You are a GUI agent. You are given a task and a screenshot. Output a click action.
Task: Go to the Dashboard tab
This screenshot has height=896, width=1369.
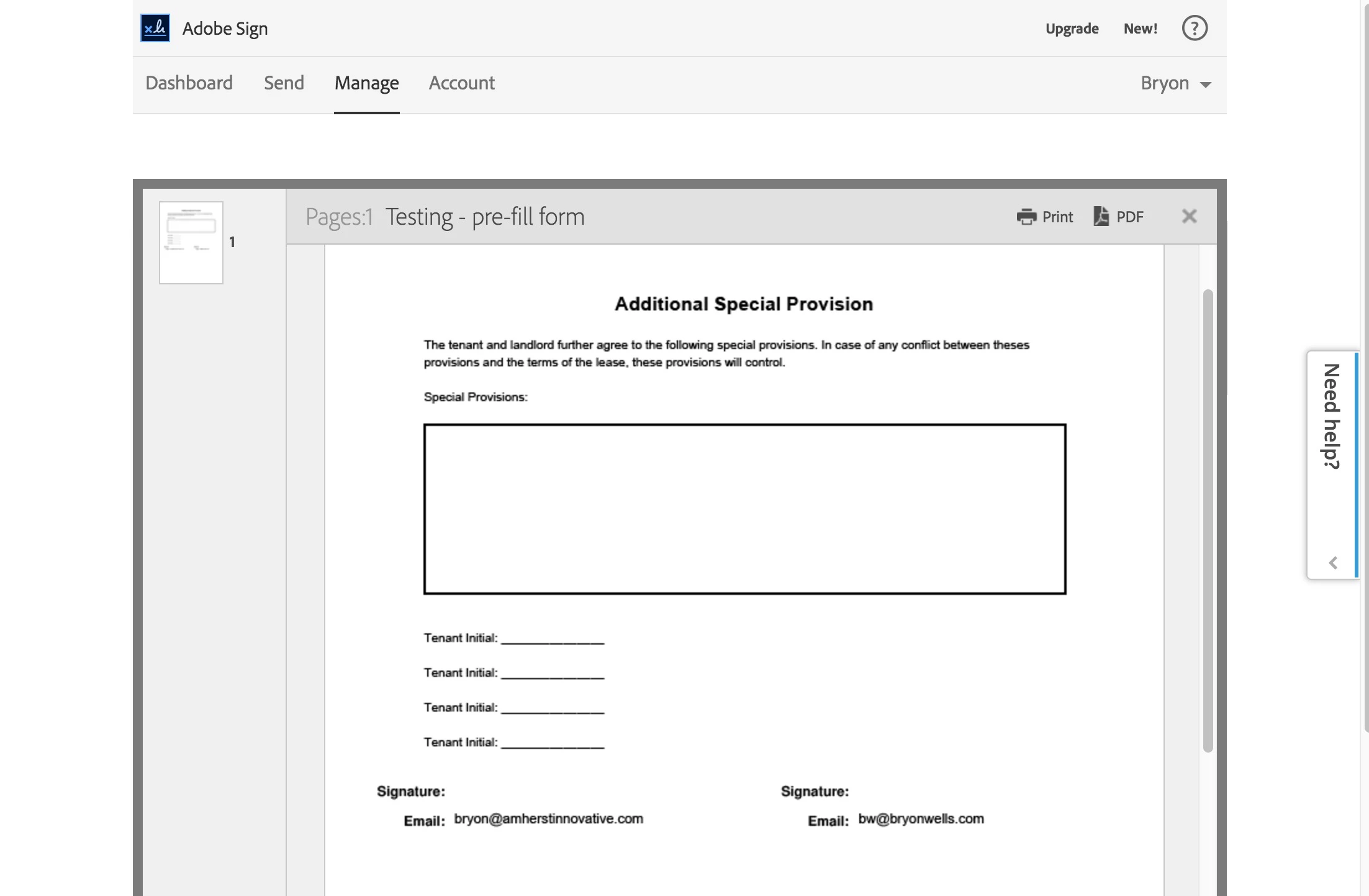189,83
